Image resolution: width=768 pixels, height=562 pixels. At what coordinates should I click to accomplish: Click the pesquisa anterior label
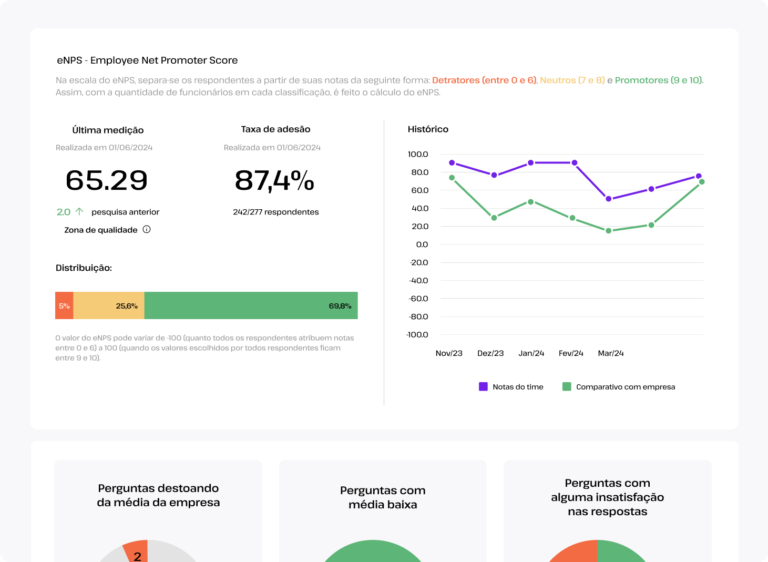[x=125, y=212]
